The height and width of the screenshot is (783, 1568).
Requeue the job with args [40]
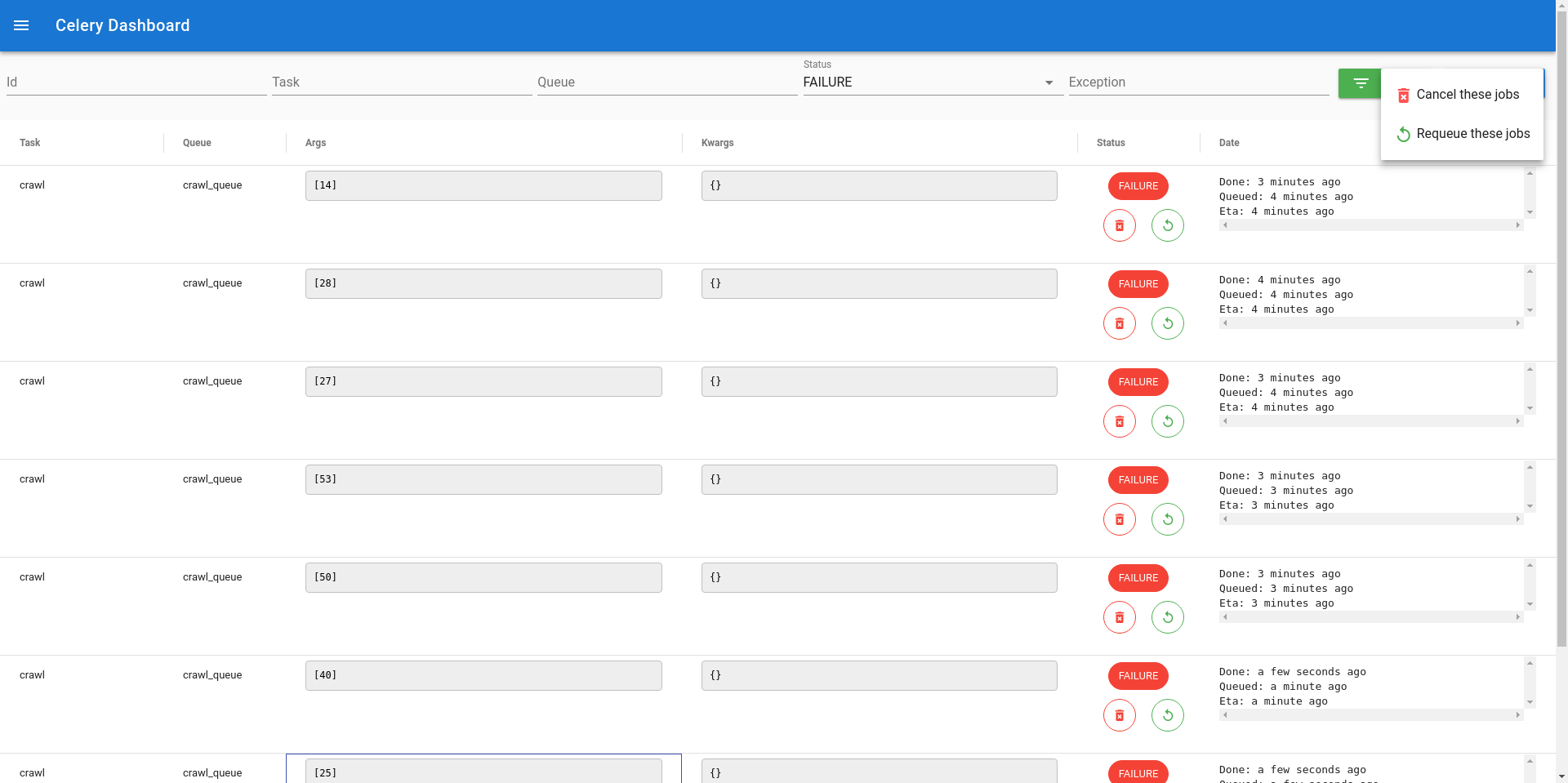(1167, 715)
